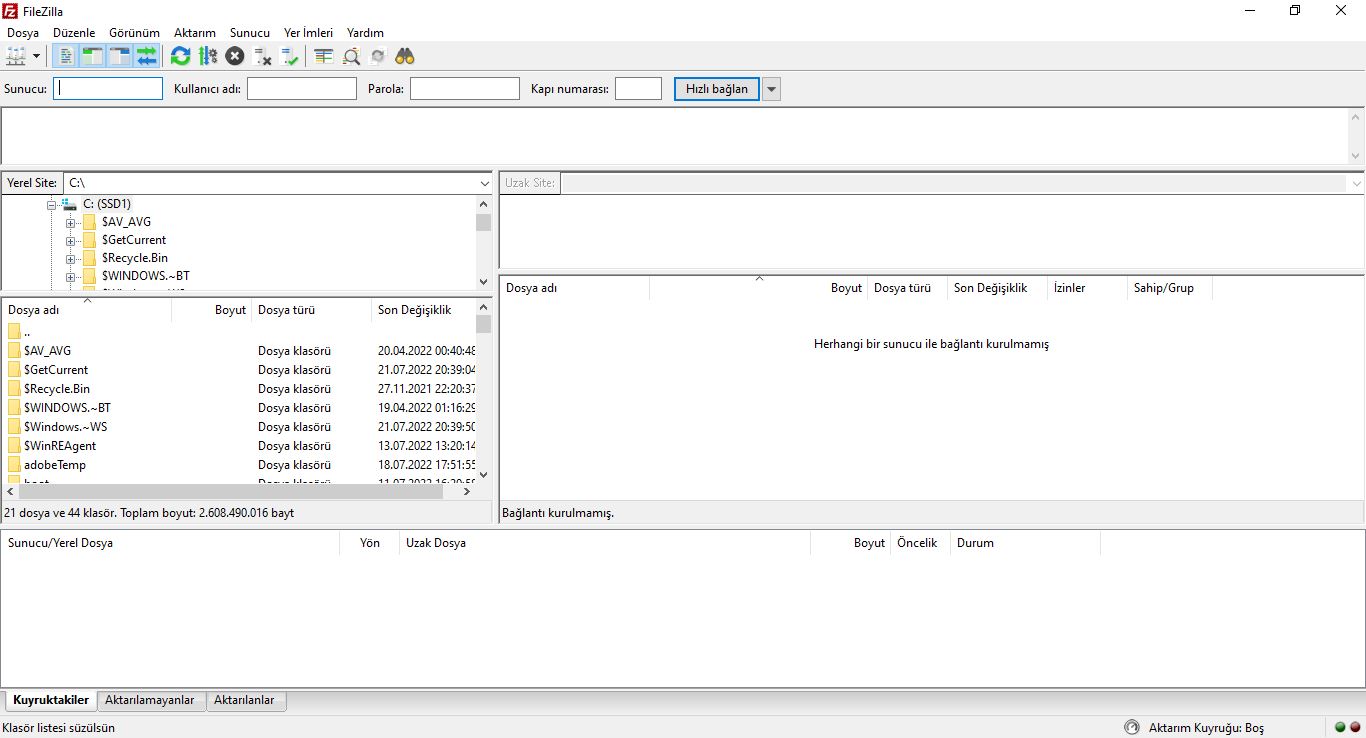
Task: Click into the Kullanıcı adı field
Action: click(302, 89)
